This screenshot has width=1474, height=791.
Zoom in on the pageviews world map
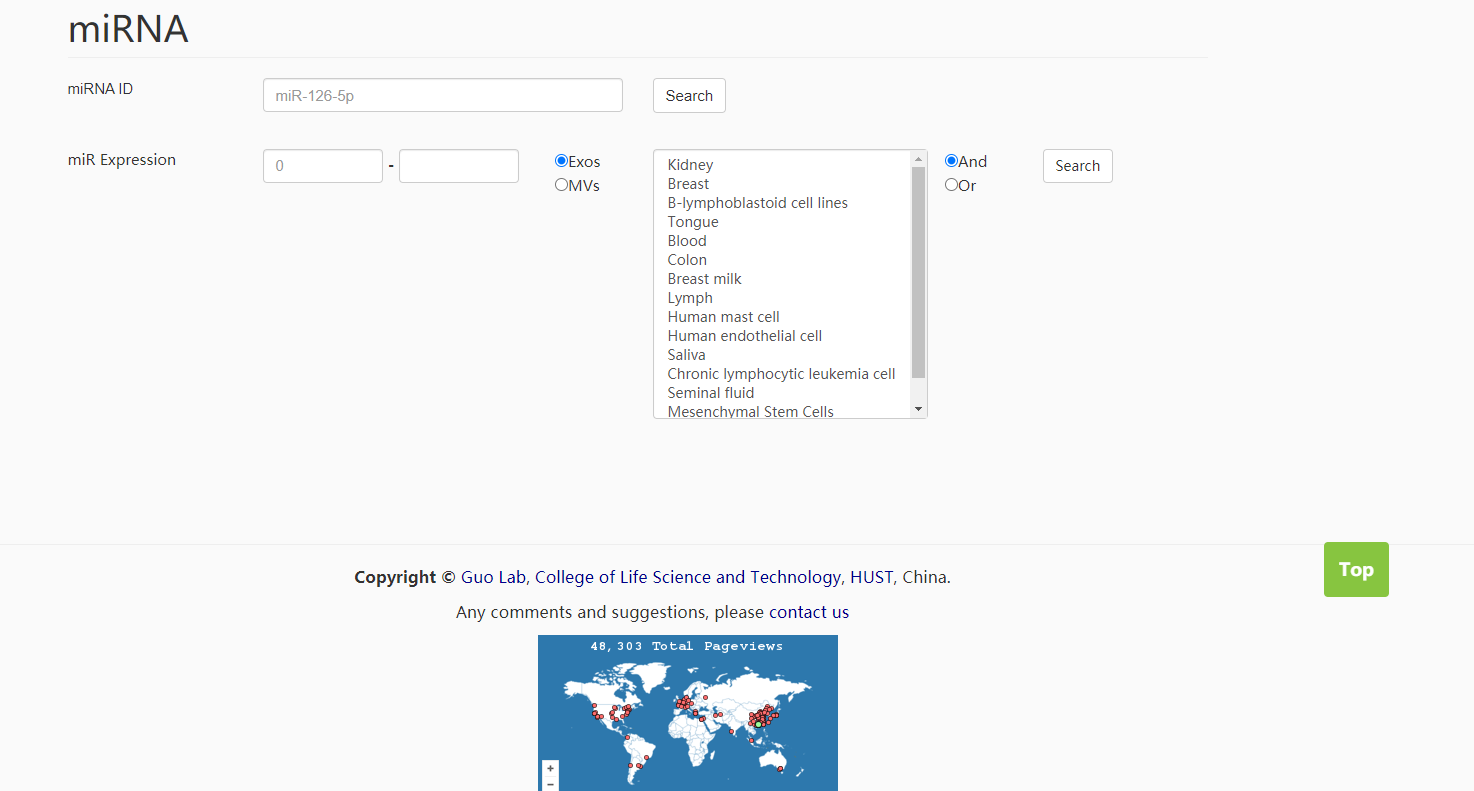[550, 768]
